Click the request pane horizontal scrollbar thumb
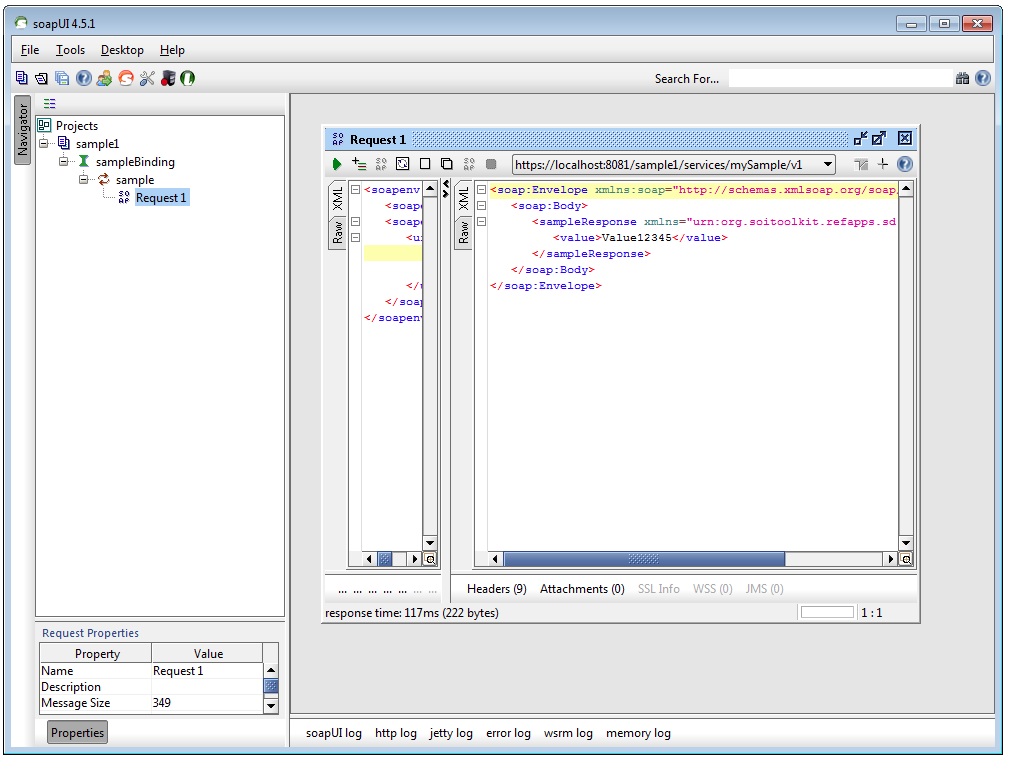The image size is (1011, 762). point(385,559)
